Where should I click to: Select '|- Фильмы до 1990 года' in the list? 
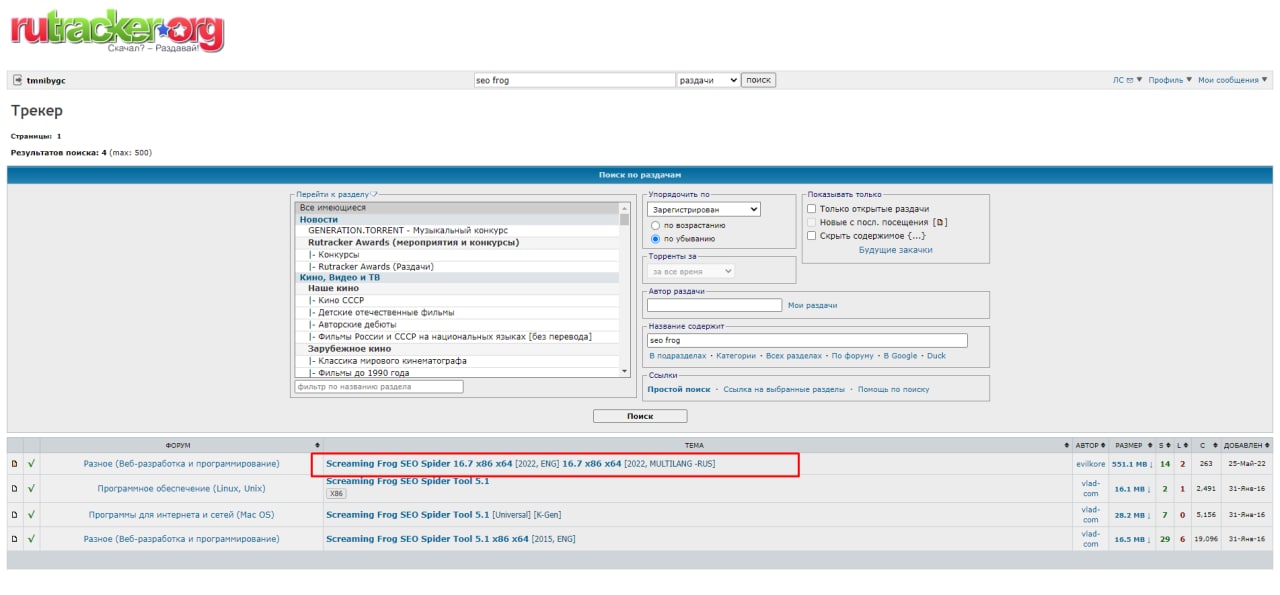pyautogui.click(x=457, y=373)
